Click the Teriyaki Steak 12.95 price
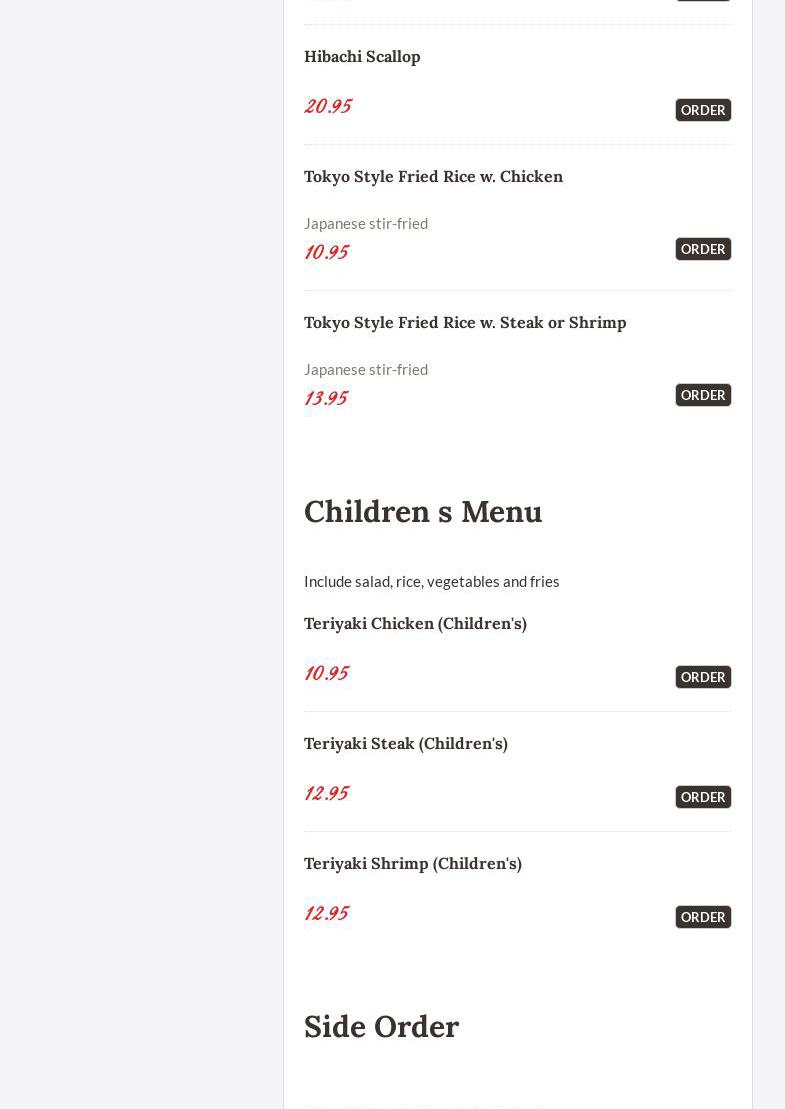This screenshot has width=785, height=1109. coord(326,793)
